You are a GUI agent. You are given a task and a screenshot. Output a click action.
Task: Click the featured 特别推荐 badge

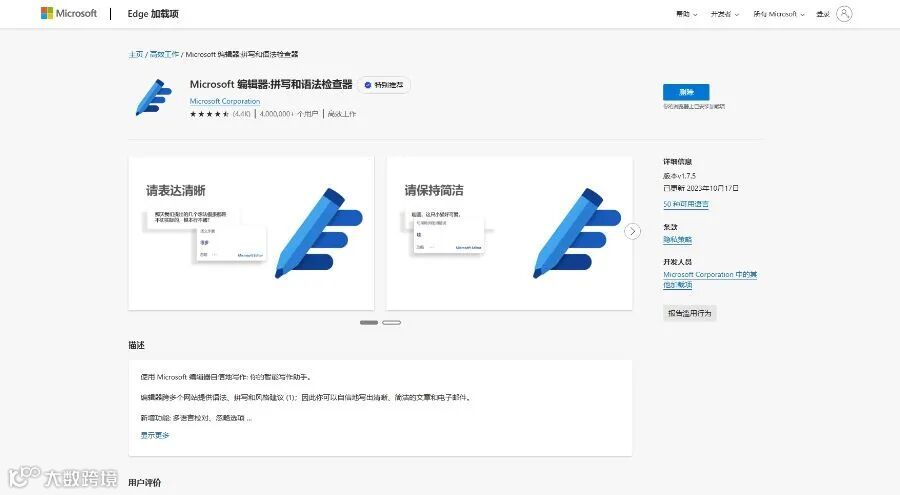click(x=384, y=84)
